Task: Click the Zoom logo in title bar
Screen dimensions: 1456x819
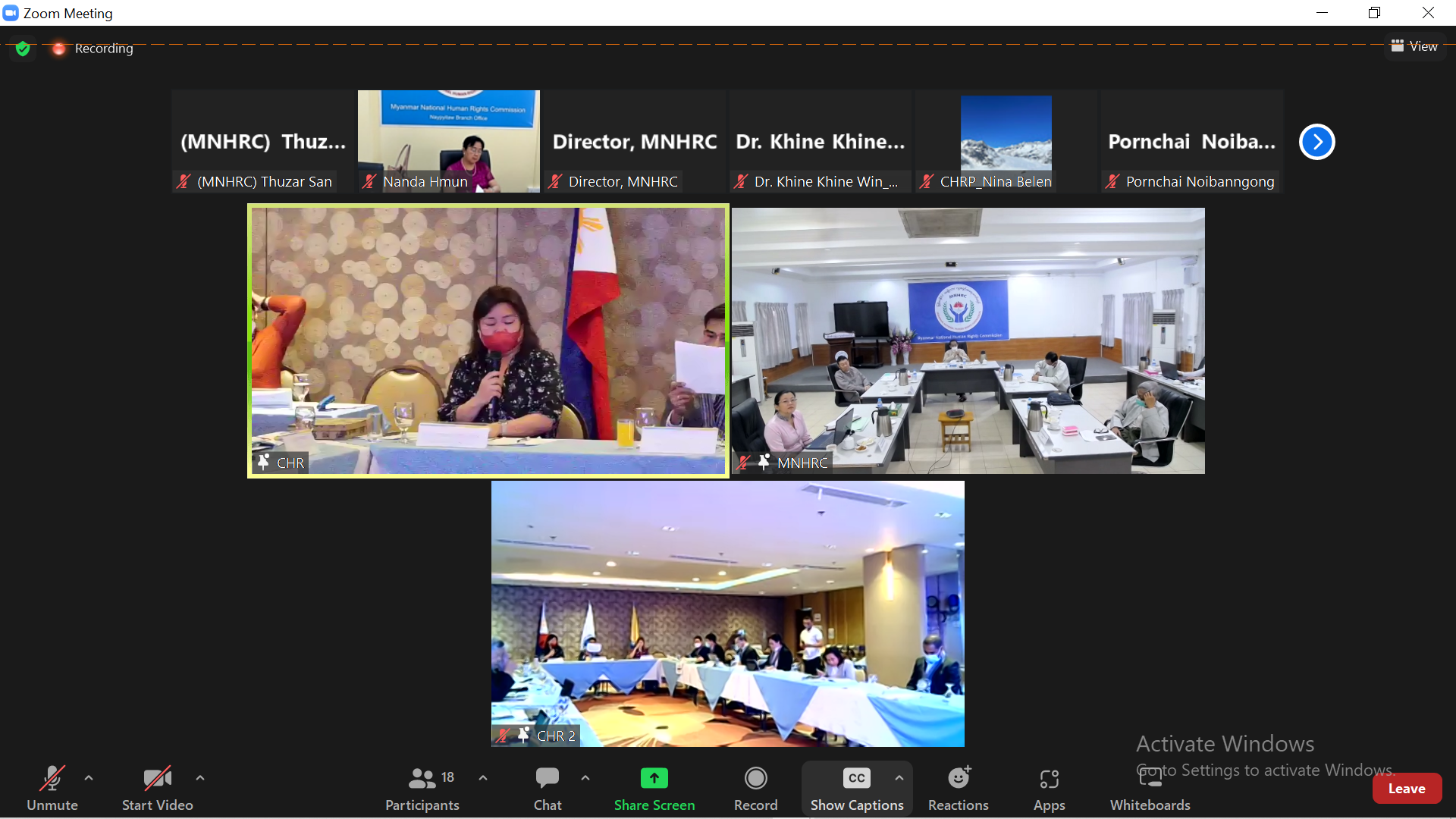Action: click(x=11, y=13)
